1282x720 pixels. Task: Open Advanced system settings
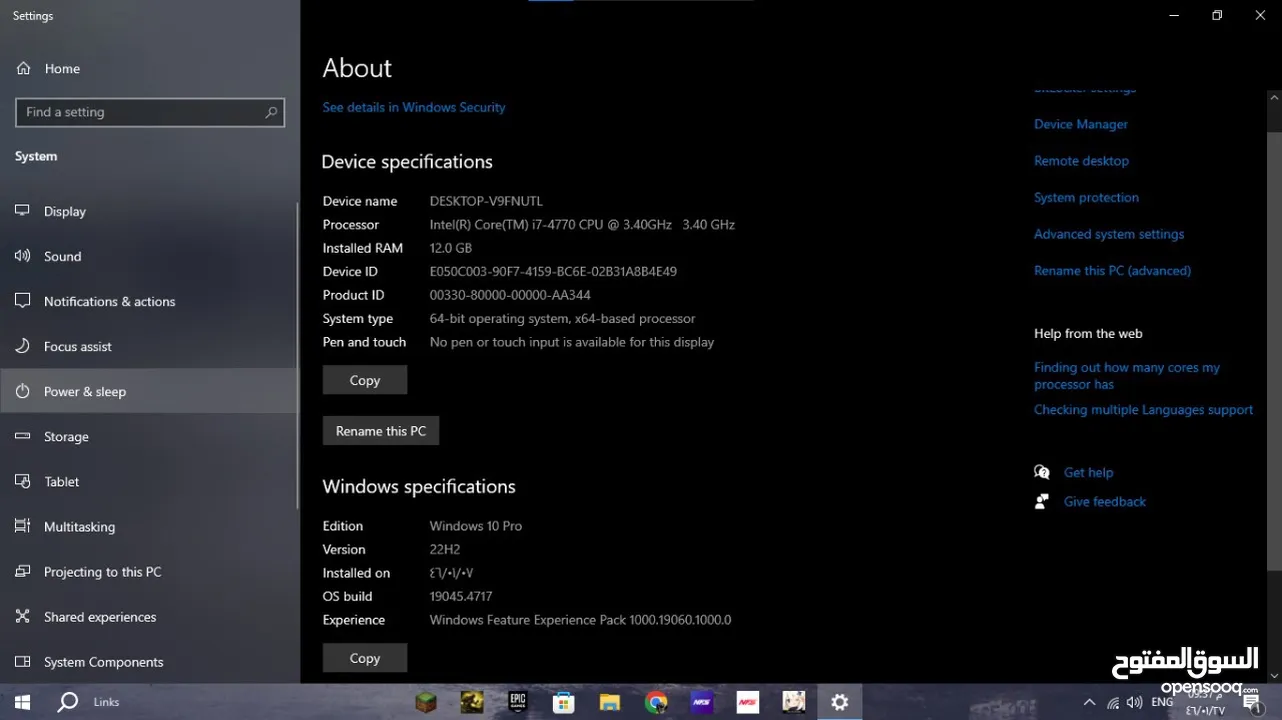[1109, 234]
